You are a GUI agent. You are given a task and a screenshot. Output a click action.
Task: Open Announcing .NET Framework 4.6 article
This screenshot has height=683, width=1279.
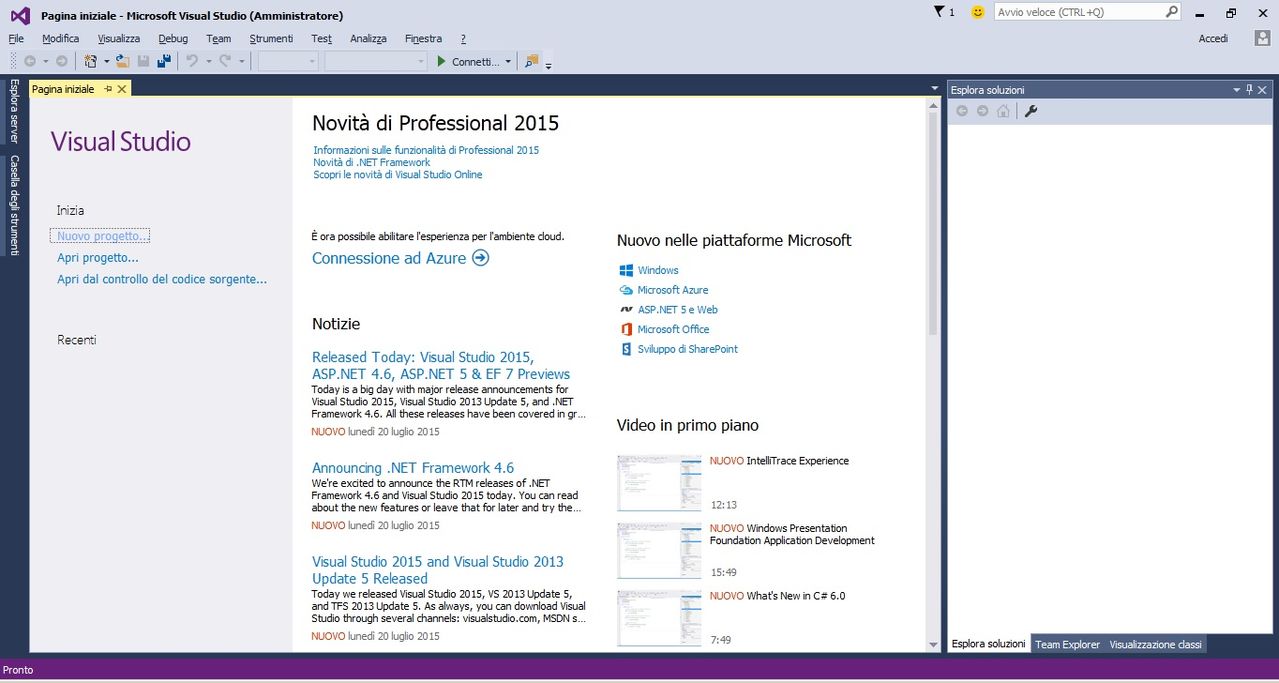point(413,468)
